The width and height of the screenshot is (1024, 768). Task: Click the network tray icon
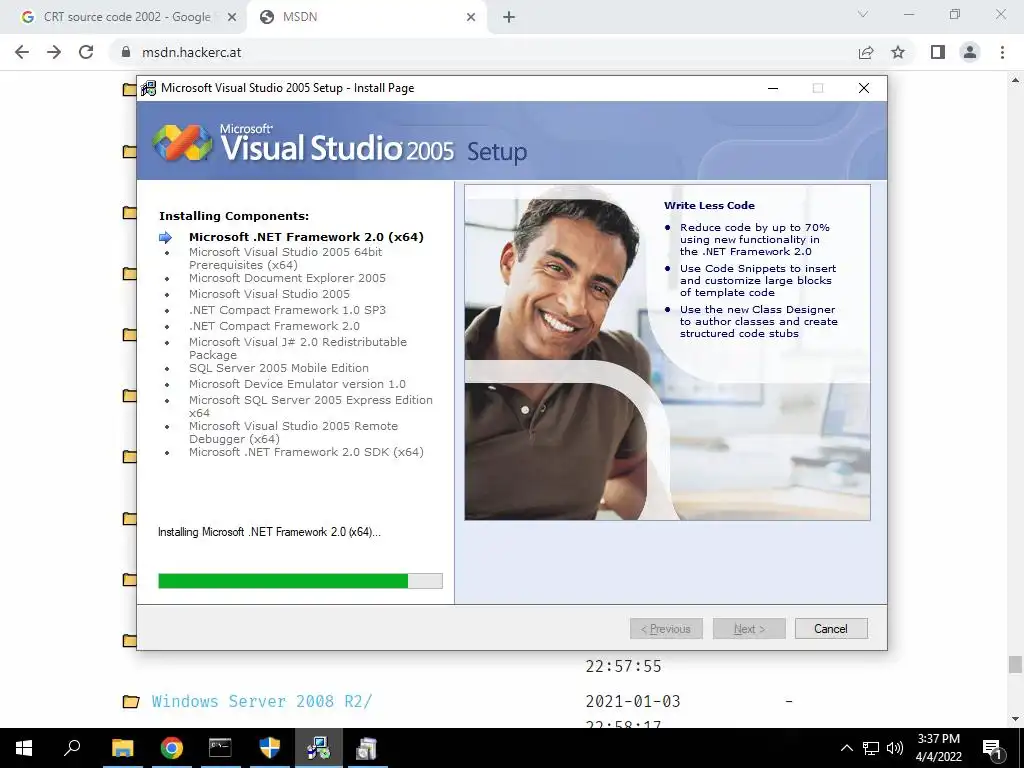coord(871,748)
